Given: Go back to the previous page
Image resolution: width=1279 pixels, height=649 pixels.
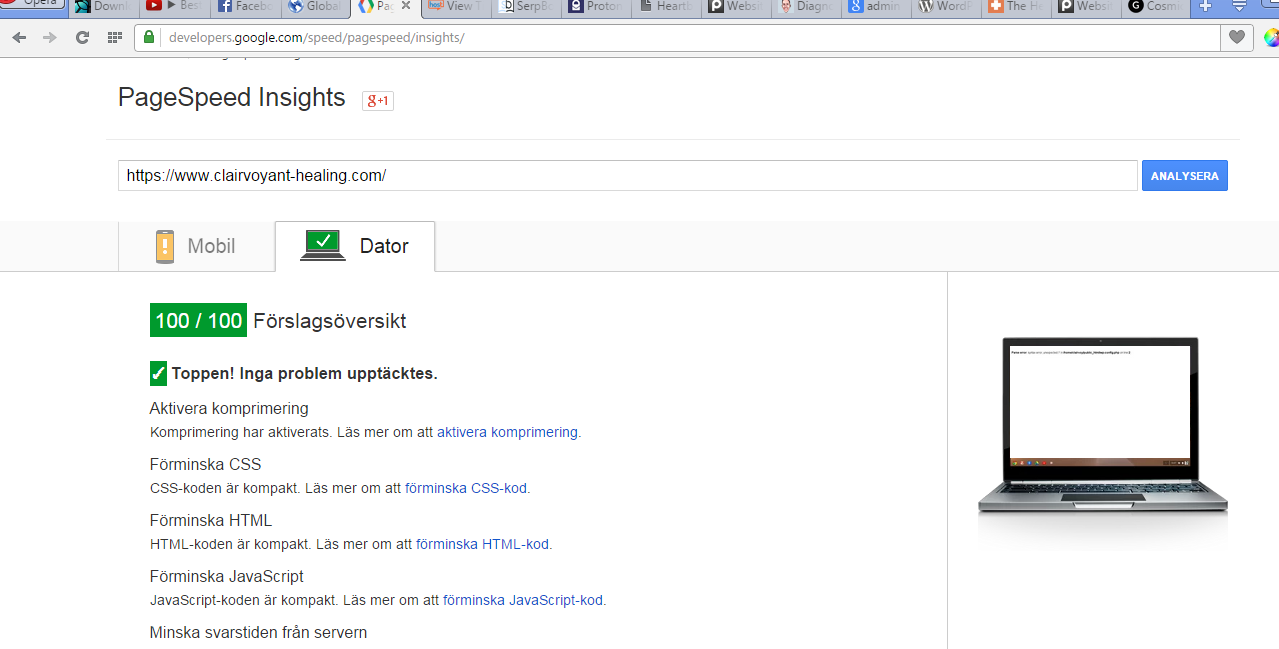Looking at the screenshot, I should coord(19,38).
